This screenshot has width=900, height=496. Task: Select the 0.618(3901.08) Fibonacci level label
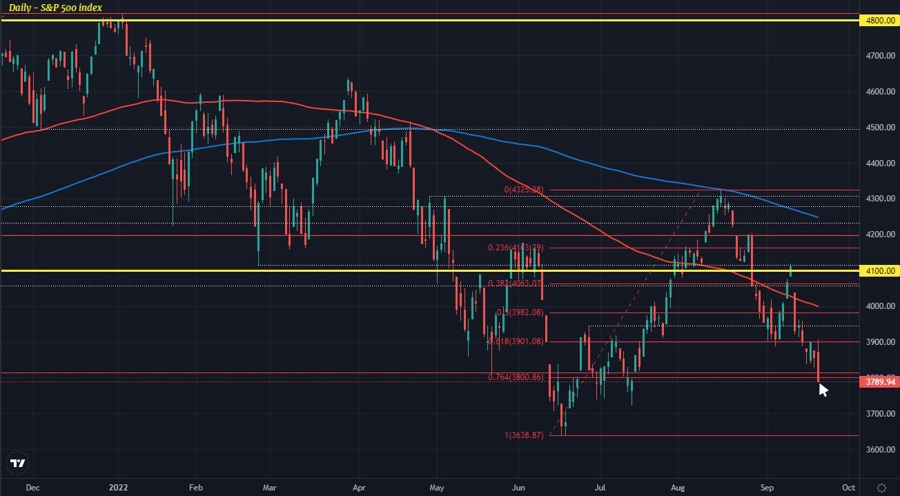point(515,341)
